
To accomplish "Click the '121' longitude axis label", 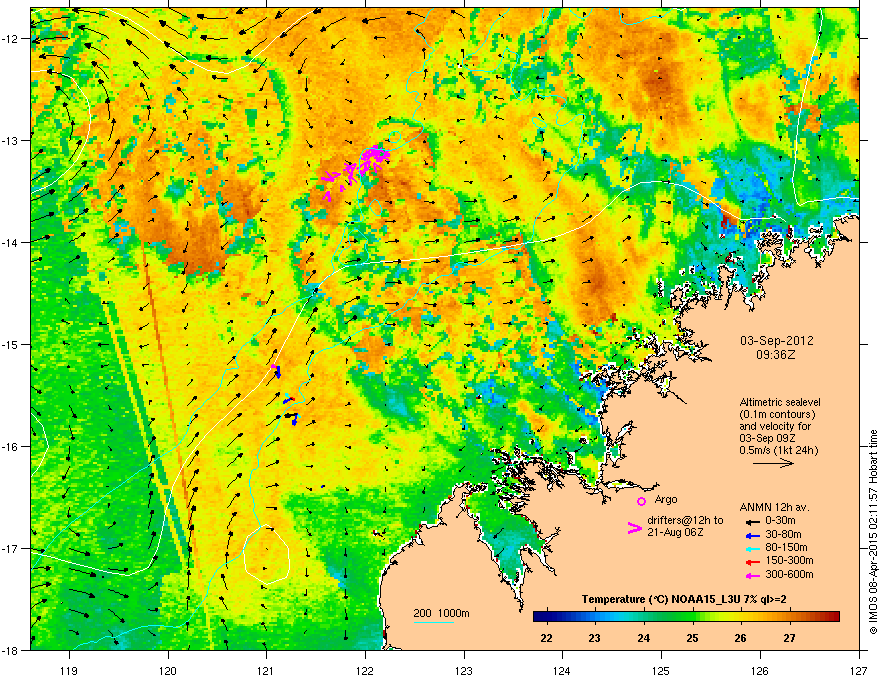I will pos(266,670).
